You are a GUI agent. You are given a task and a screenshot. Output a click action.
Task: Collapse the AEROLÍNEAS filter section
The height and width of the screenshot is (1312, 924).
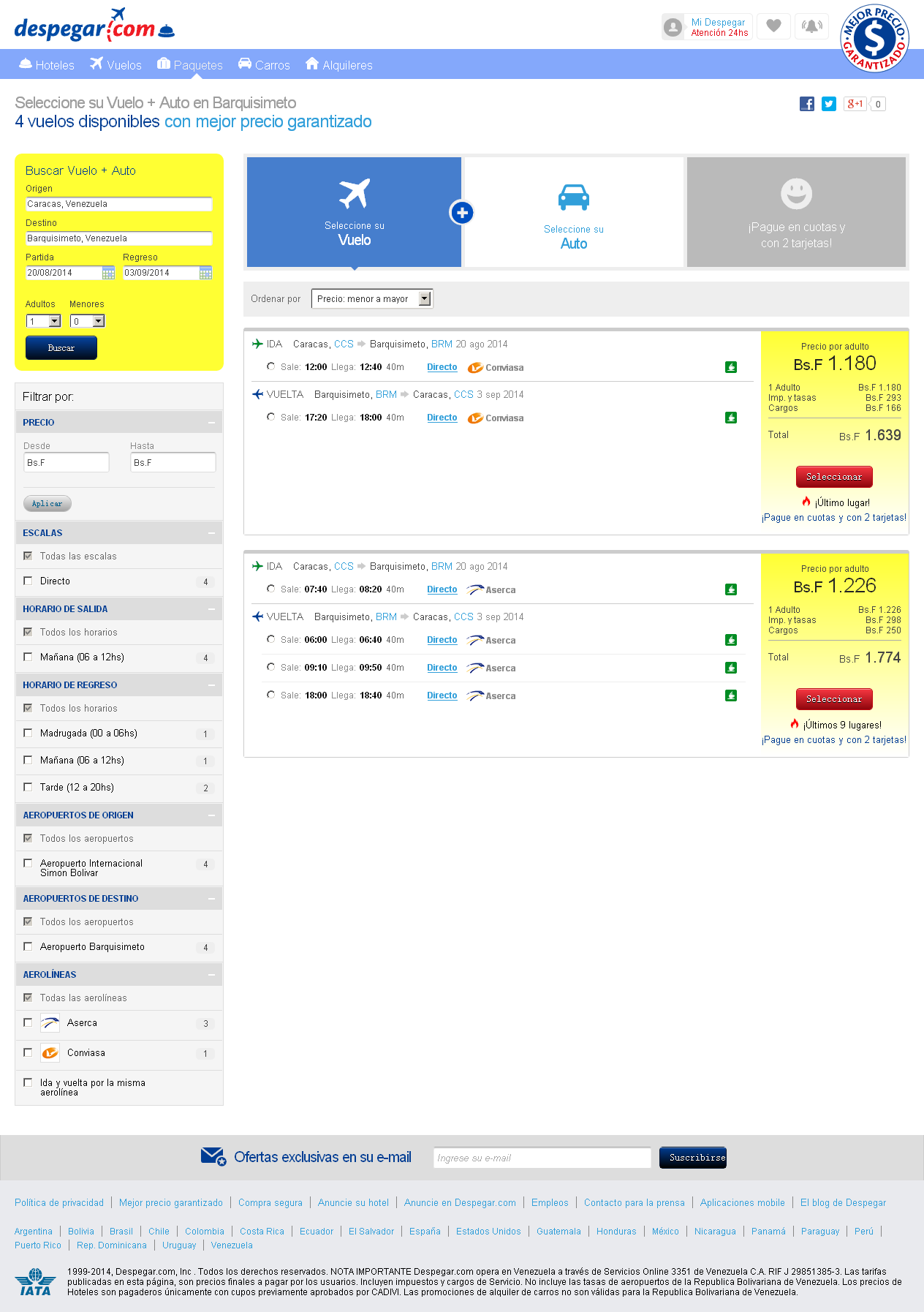211,975
